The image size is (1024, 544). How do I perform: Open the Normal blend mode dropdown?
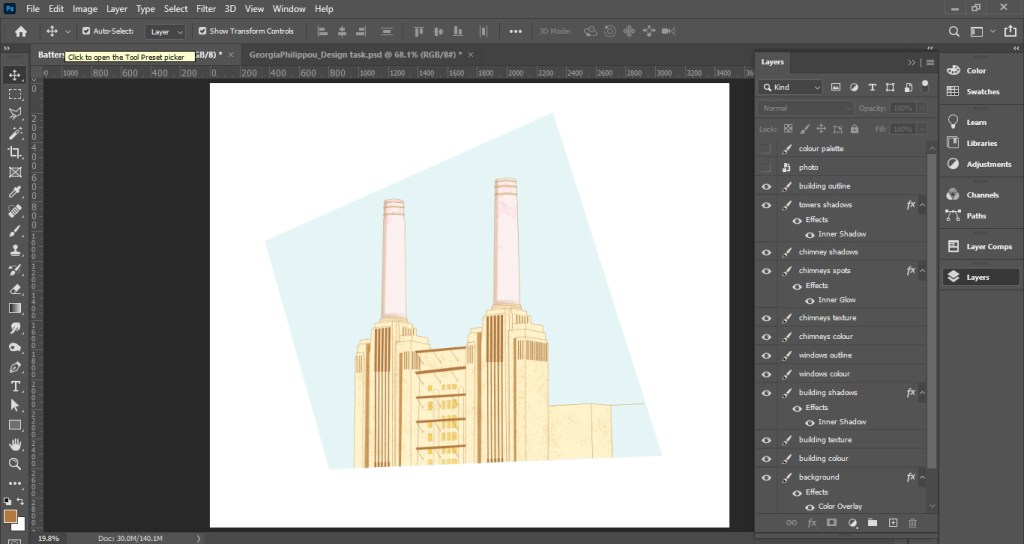tap(806, 108)
